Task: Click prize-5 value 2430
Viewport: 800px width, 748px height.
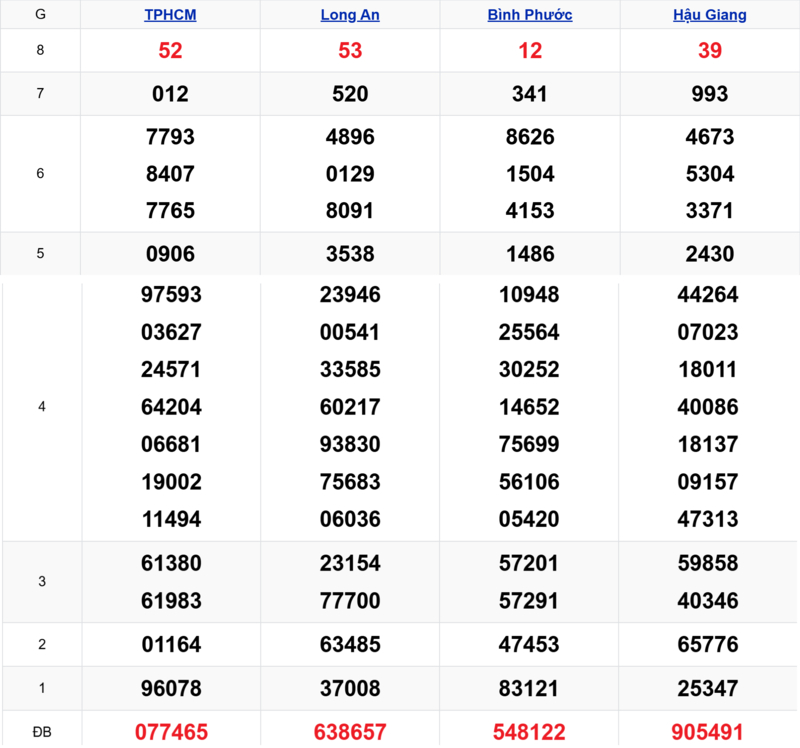Action: (710, 254)
